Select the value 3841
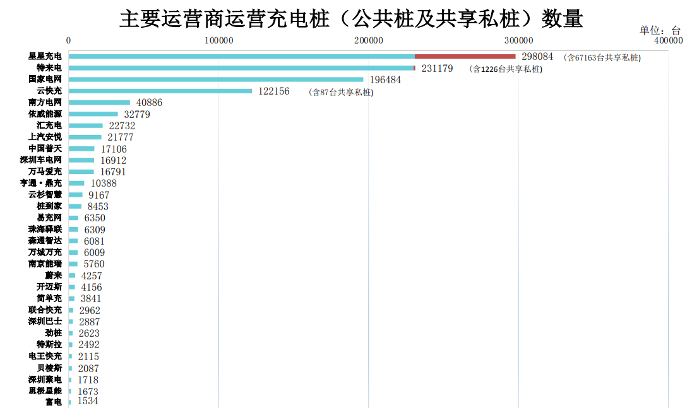This screenshot has width=695, height=420. pos(91,299)
